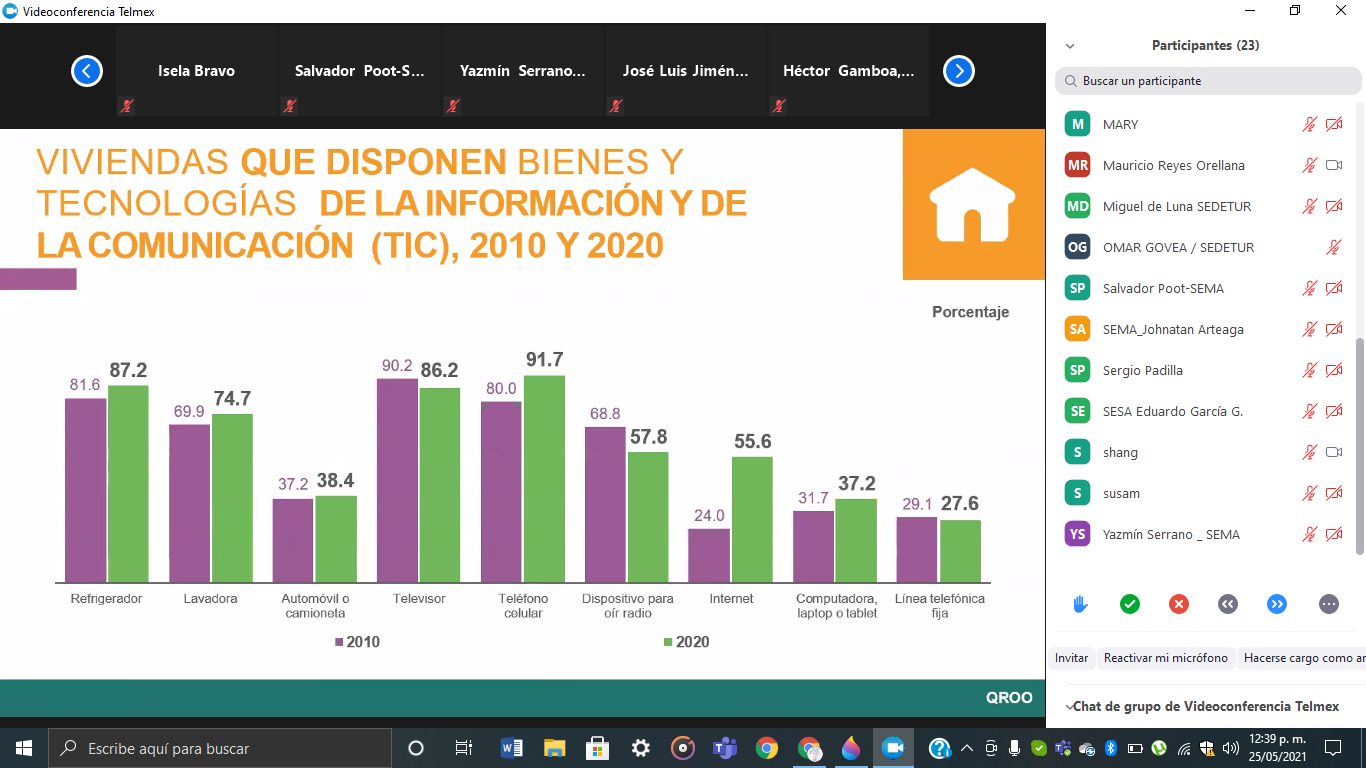This screenshot has height=768, width=1366.
Task: Click the participants list scrollbar
Action: pos(1358,446)
